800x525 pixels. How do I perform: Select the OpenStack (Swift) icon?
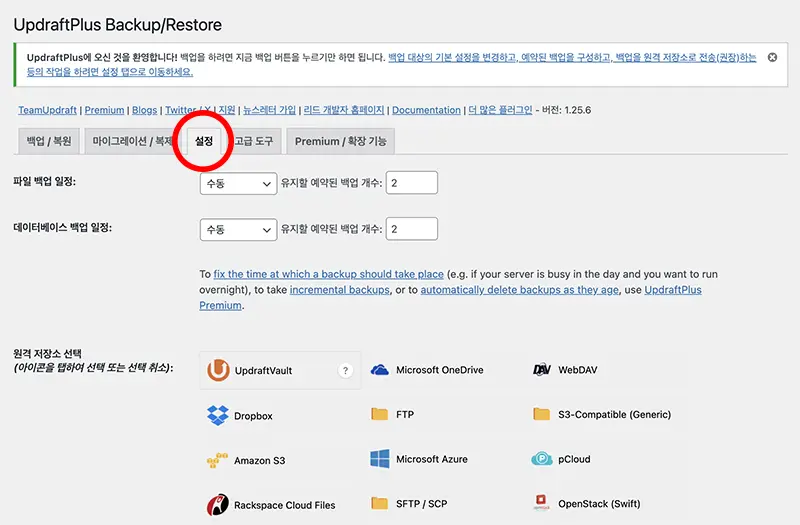(541, 503)
